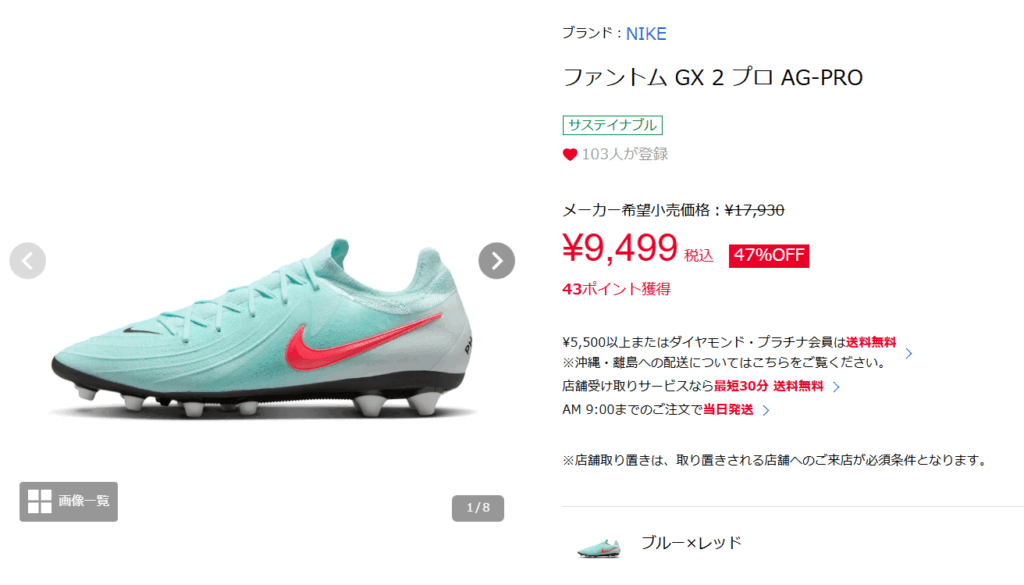
Task: Click the ブルー×レッド color name label
Action: 691,543
